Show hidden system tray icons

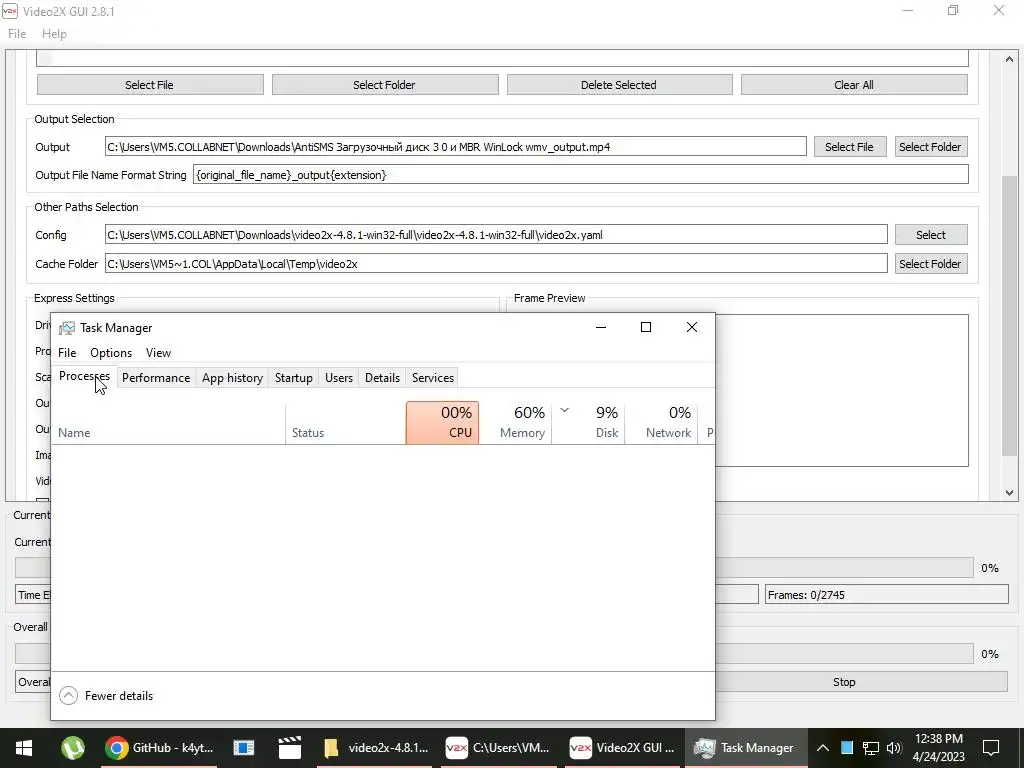823,748
